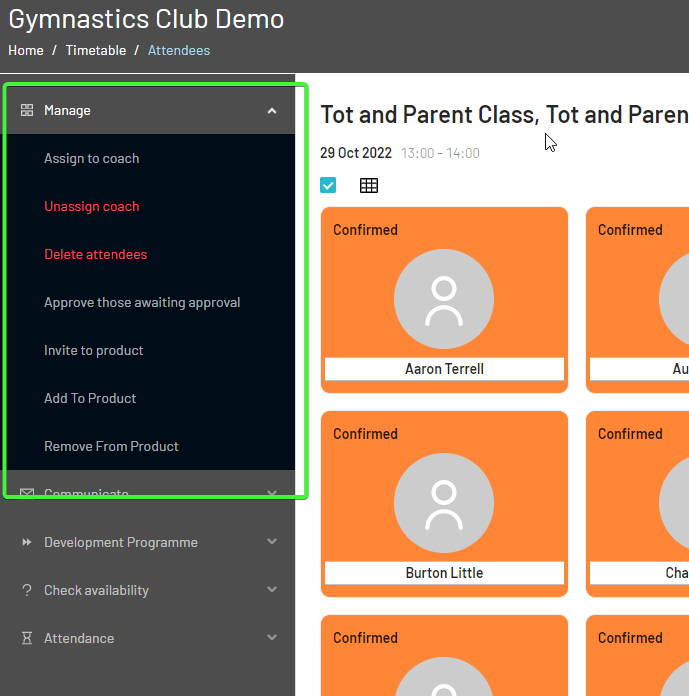Image resolution: width=689 pixels, height=696 pixels.
Task: Click the Manage grid icon in sidebar
Action: (x=27, y=110)
